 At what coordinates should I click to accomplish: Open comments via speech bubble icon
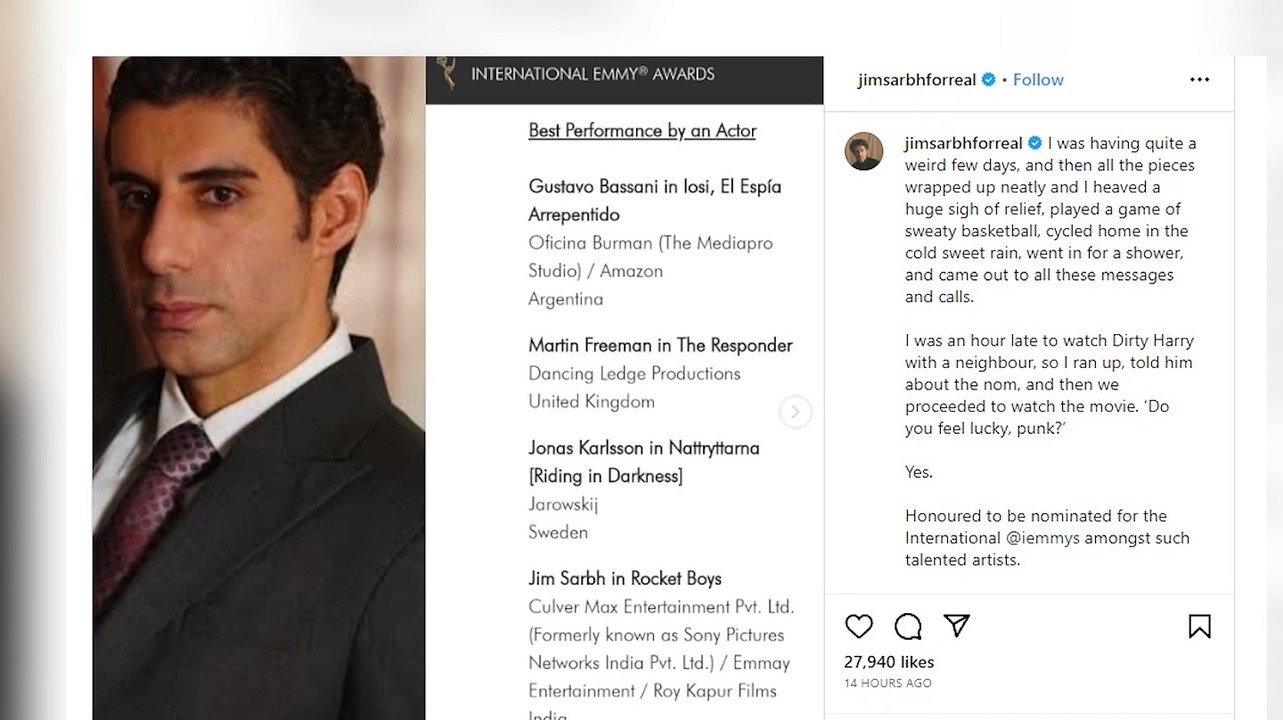click(x=908, y=626)
